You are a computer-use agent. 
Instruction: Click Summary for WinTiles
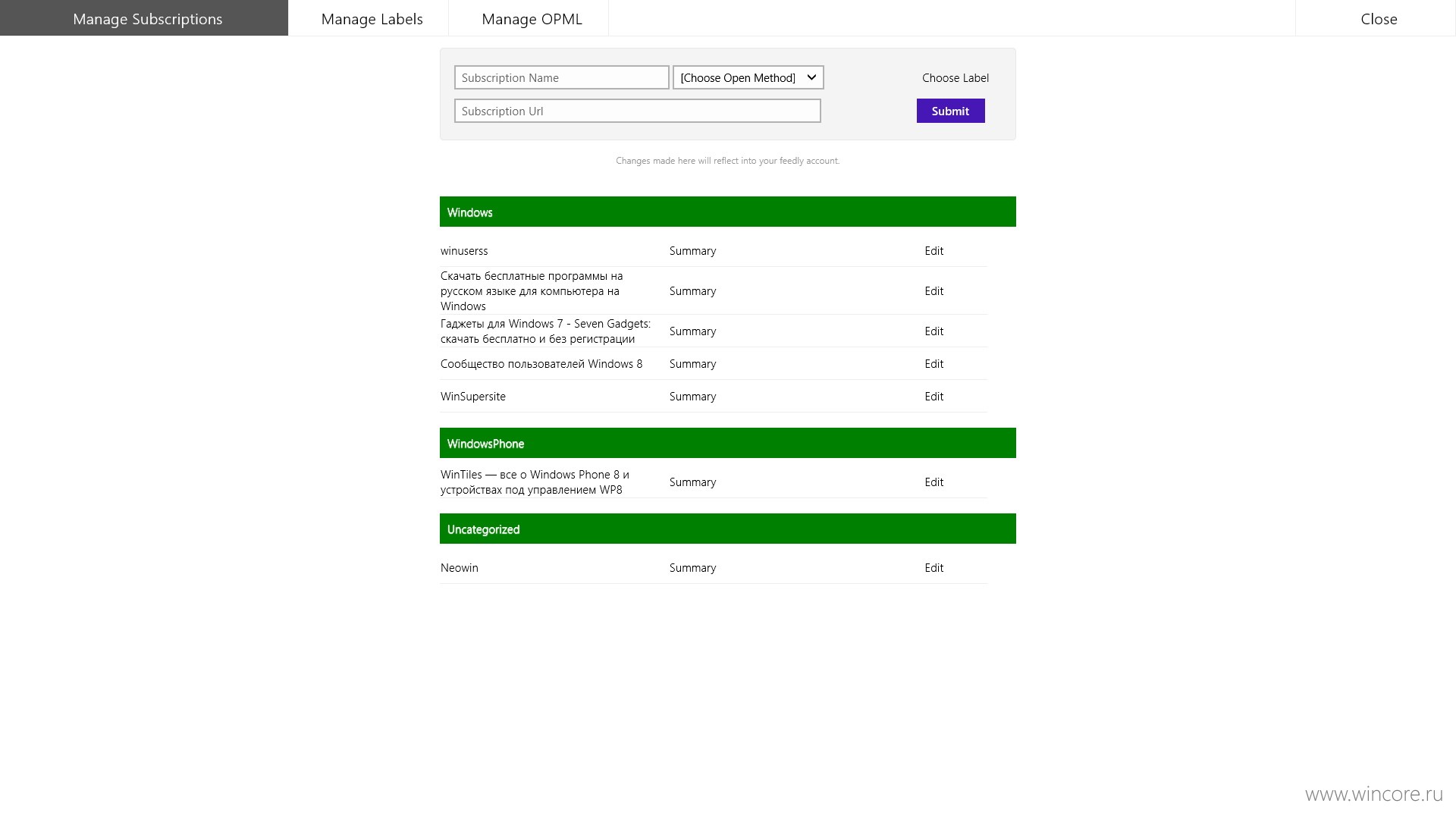click(692, 482)
